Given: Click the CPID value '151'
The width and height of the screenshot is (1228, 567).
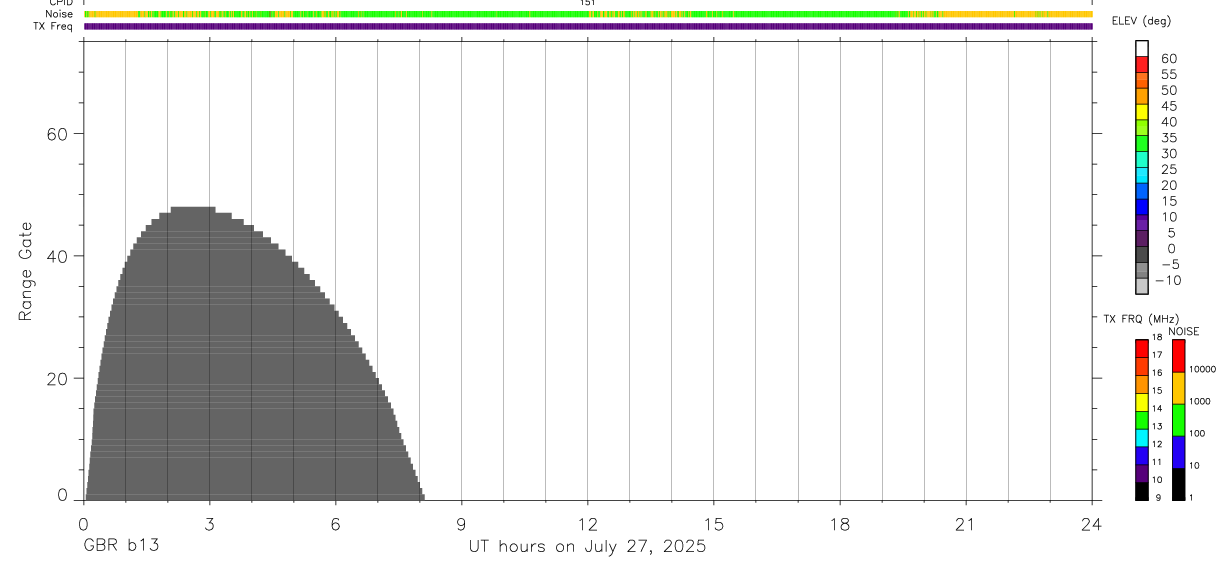Looking at the screenshot, I should click(x=588, y=3).
